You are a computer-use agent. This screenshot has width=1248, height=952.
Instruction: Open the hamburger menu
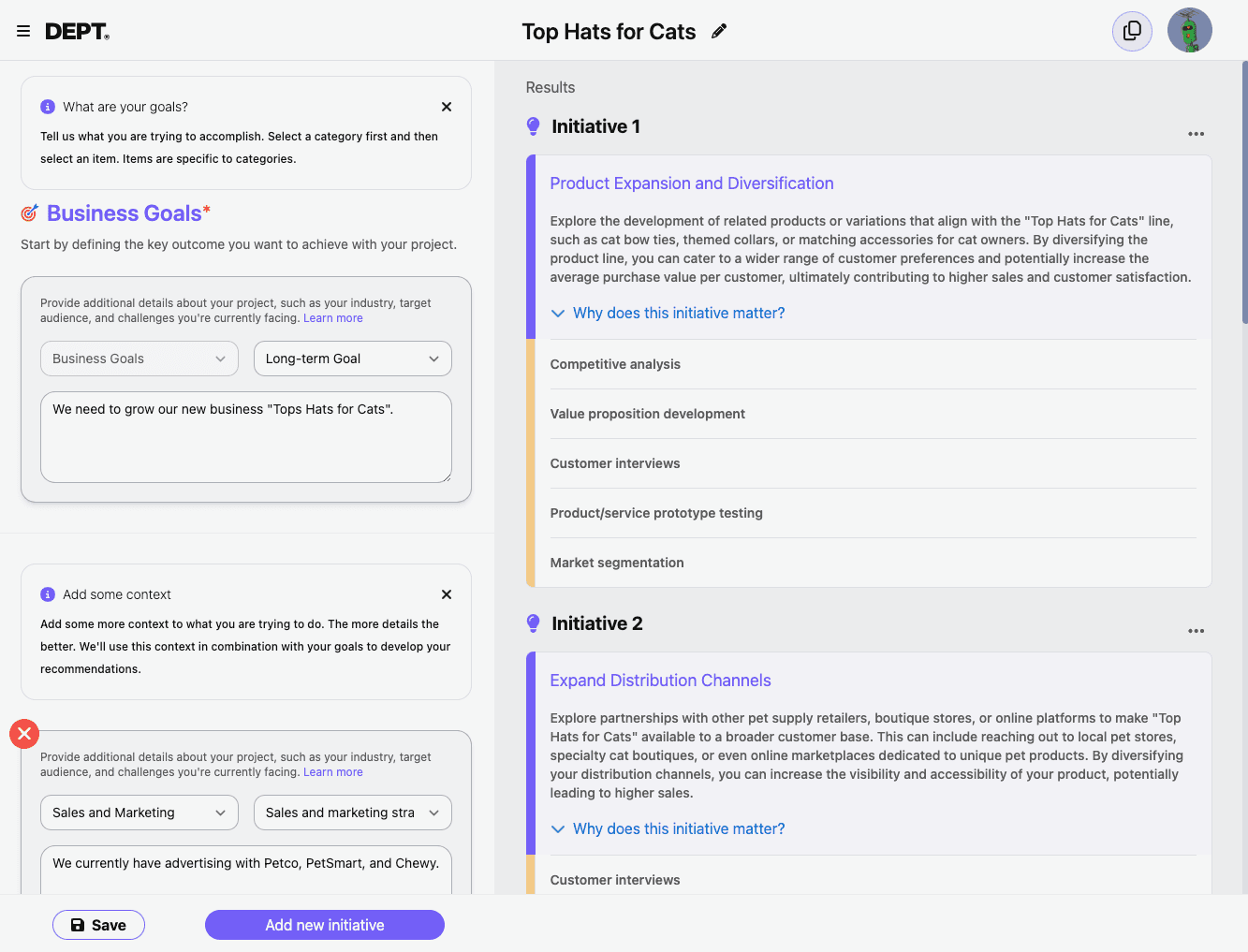coord(23,32)
